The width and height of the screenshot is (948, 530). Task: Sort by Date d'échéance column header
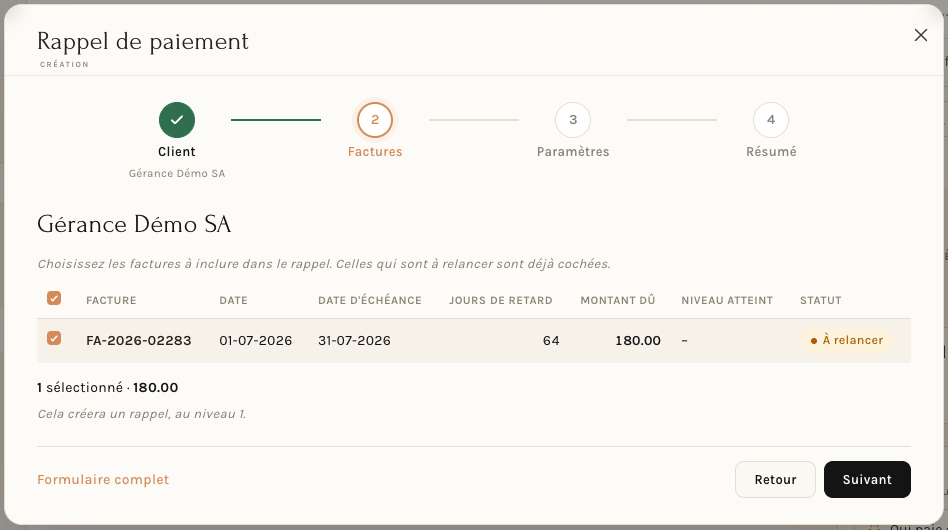click(x=370, y=300)
